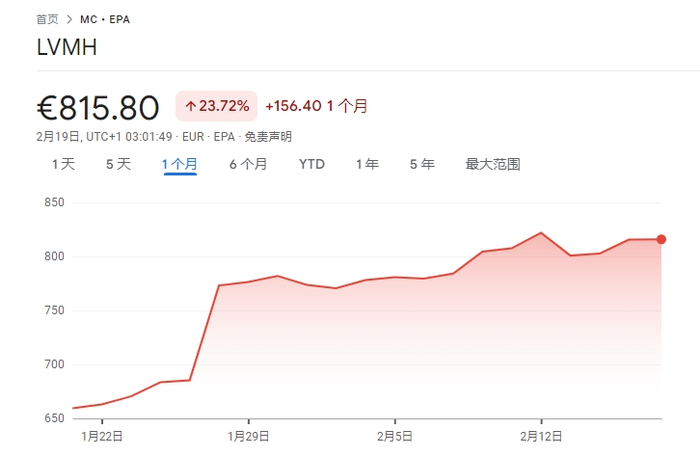Click the €815.80 price text
Viewport: 700px width, 456px height.
(98, 106)
